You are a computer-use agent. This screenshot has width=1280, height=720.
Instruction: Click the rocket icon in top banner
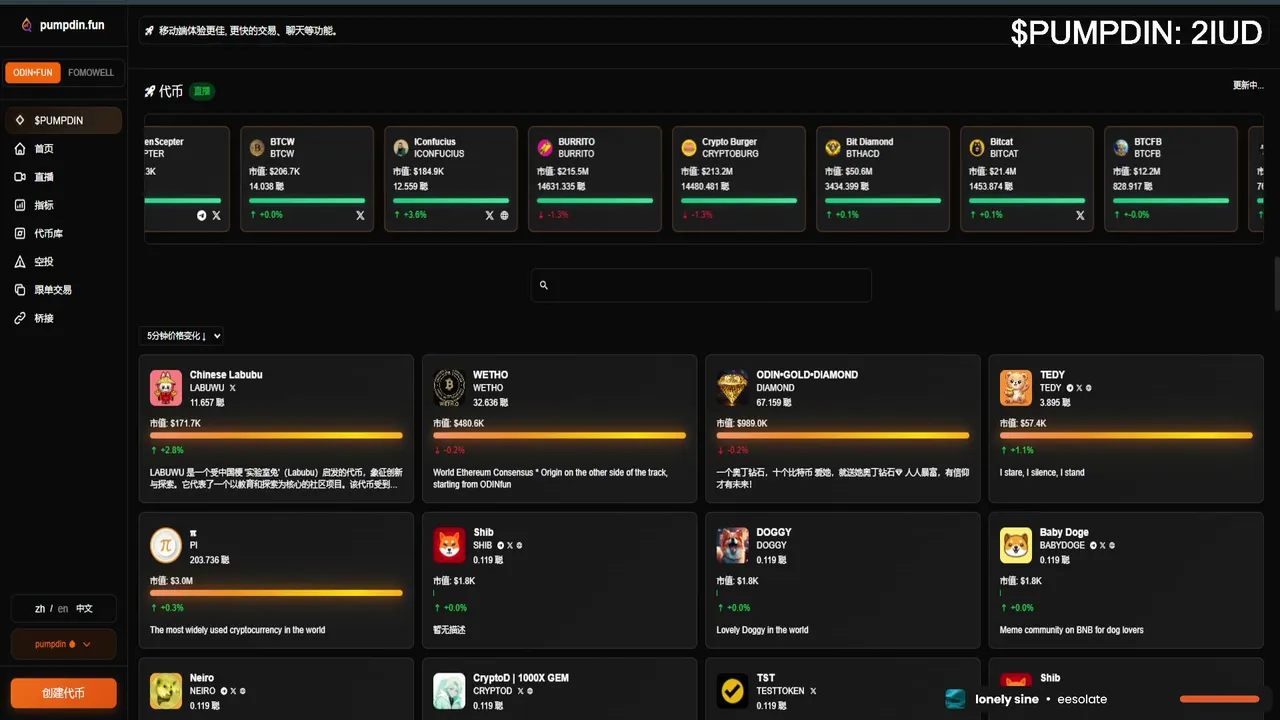click(150, 31)
